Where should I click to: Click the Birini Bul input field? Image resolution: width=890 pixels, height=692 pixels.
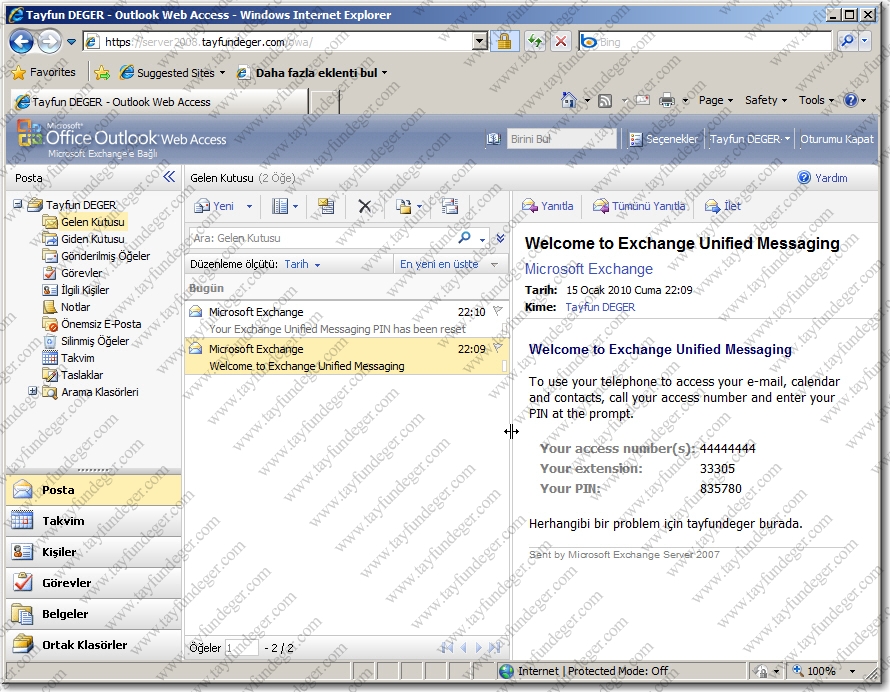561,139
